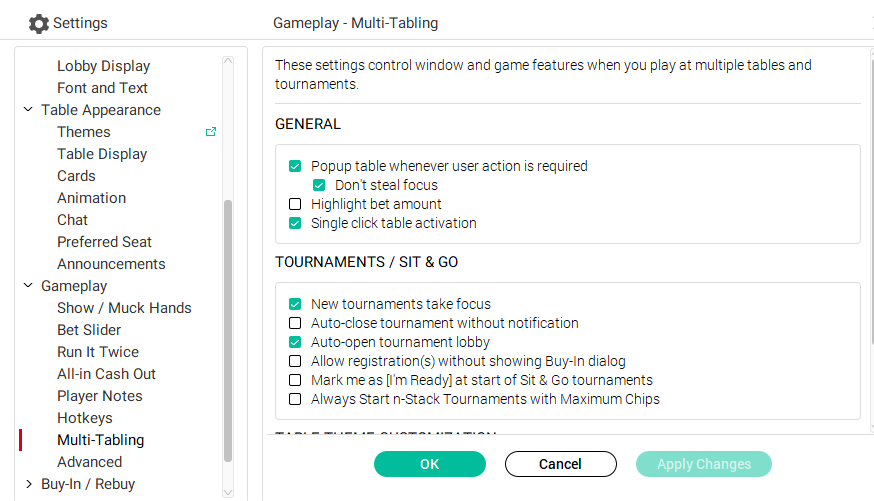
Task: Open the Lobby Display settings
Action: [103, 66]
